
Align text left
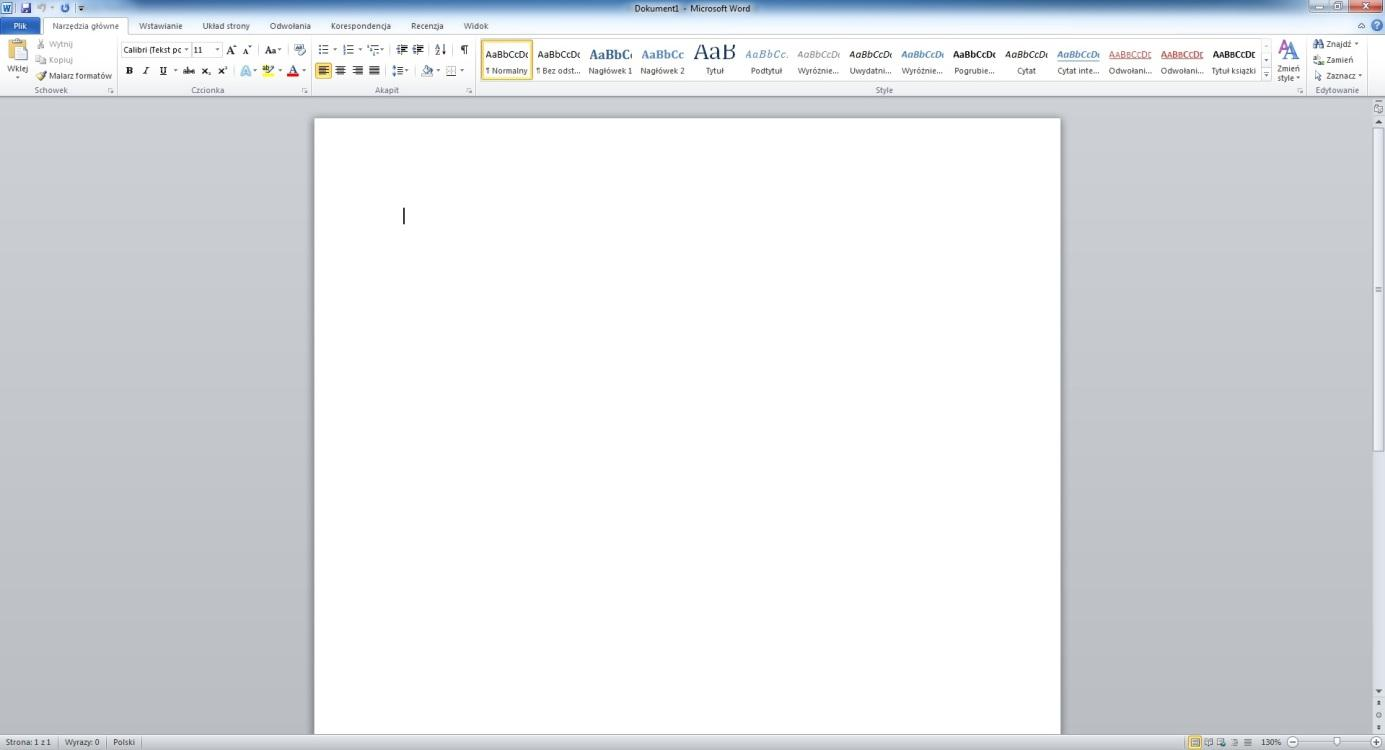pyautogui.click(x=323, y=71)
